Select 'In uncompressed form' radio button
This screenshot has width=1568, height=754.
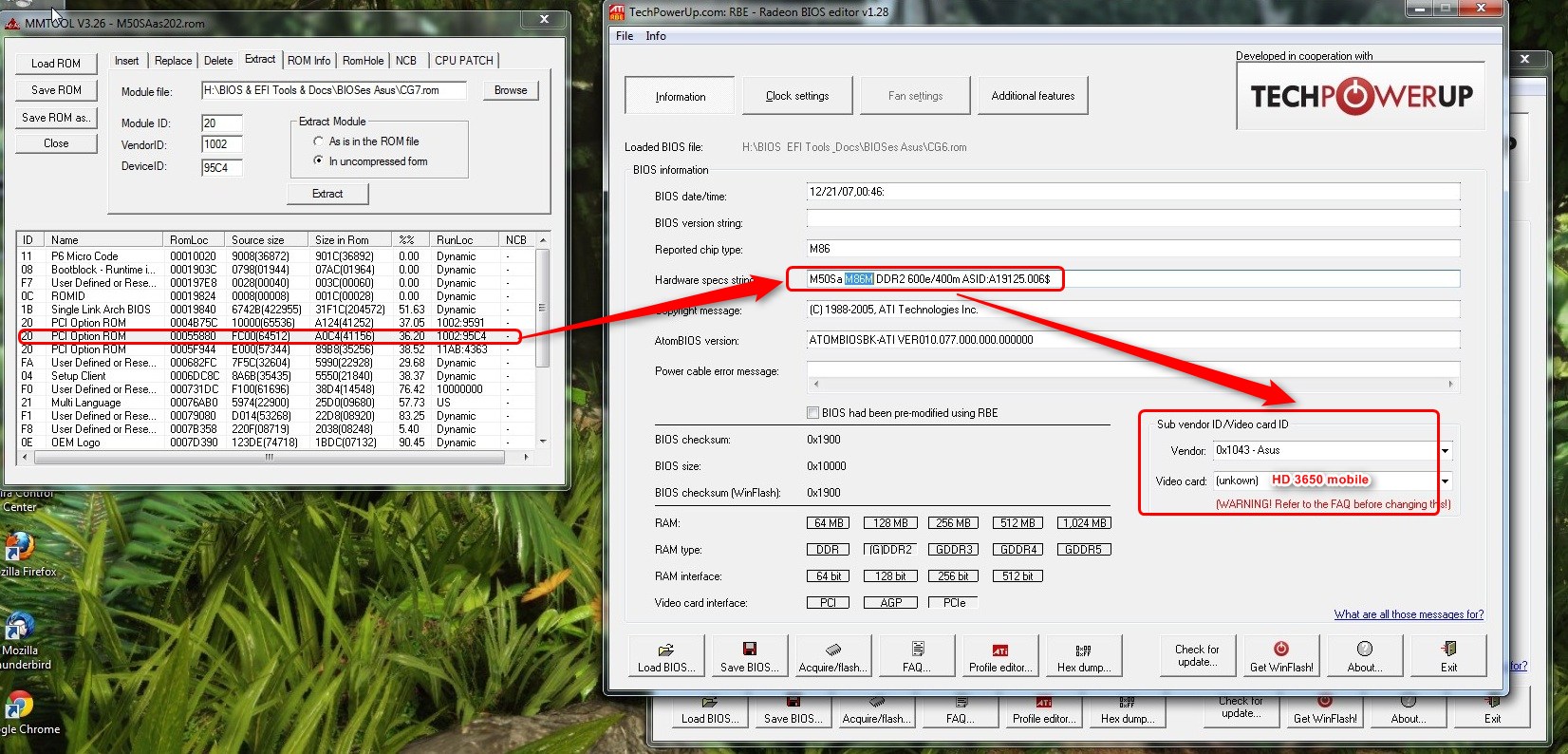(319, 161)
